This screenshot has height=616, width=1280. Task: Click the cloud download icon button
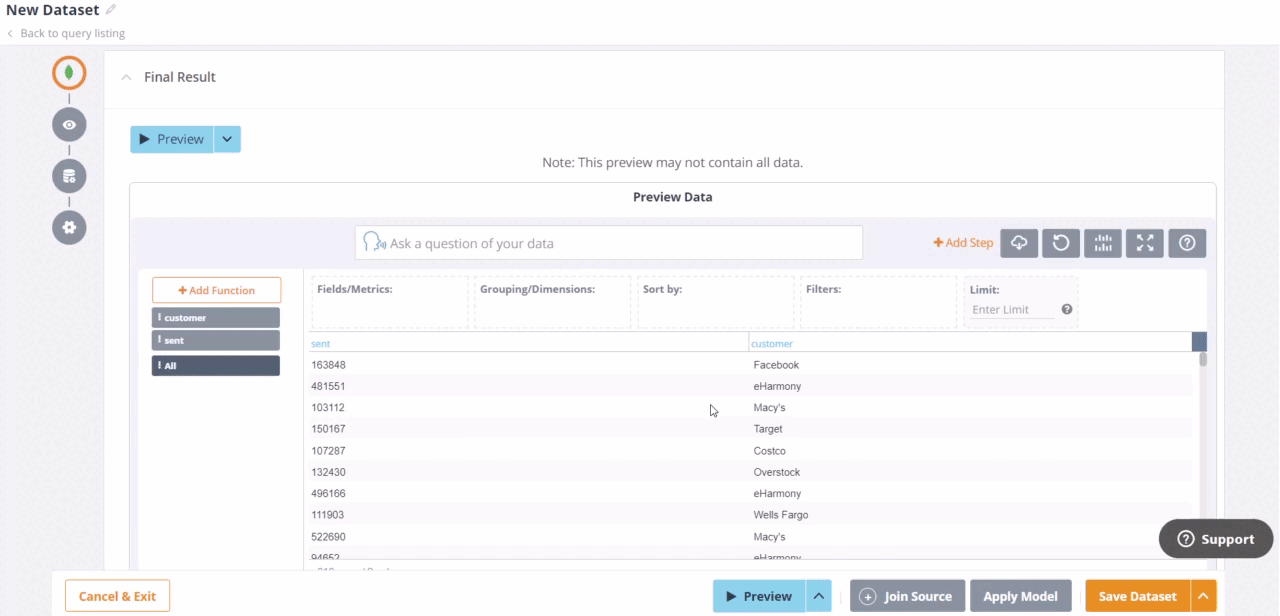pyautogui.click(x=1018, y=243)
